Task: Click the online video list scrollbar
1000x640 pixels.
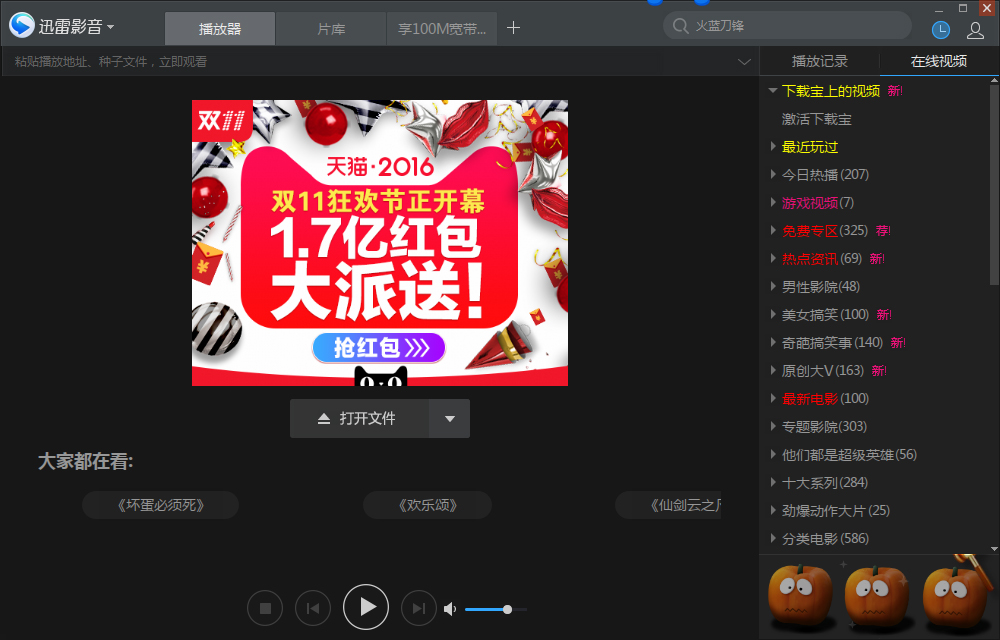Action: [994, 185]
